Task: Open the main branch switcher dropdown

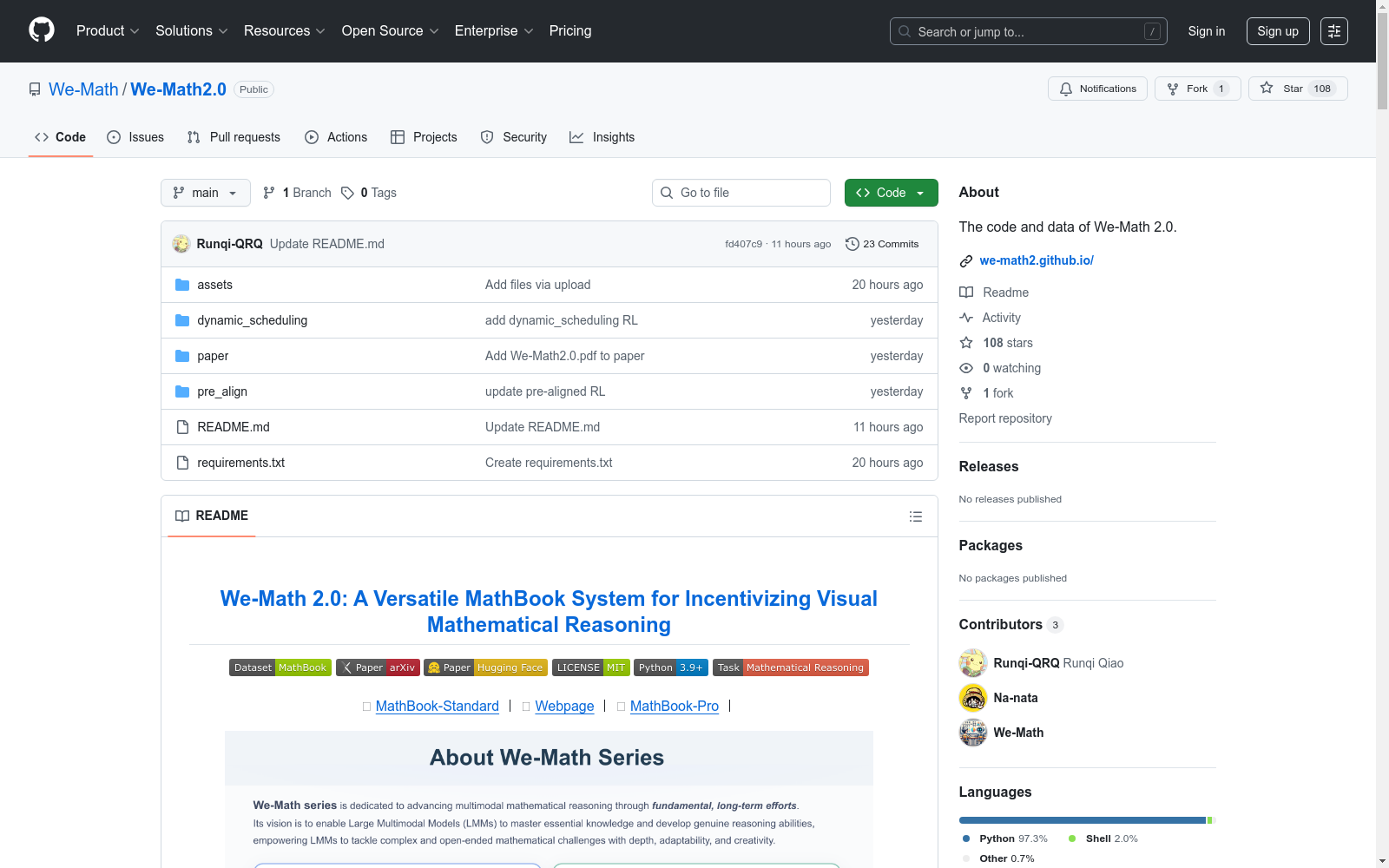Action: tap(206, 193)
